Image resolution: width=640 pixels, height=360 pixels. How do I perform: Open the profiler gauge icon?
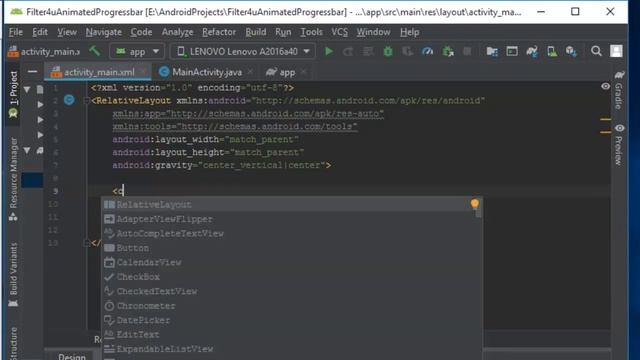click(x=427, y=51)
